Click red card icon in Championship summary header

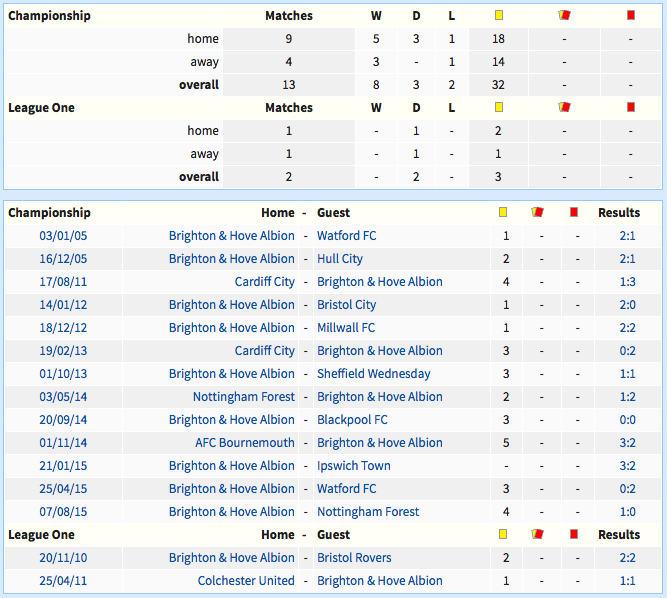pyautogui.click(x=631, y=15)
